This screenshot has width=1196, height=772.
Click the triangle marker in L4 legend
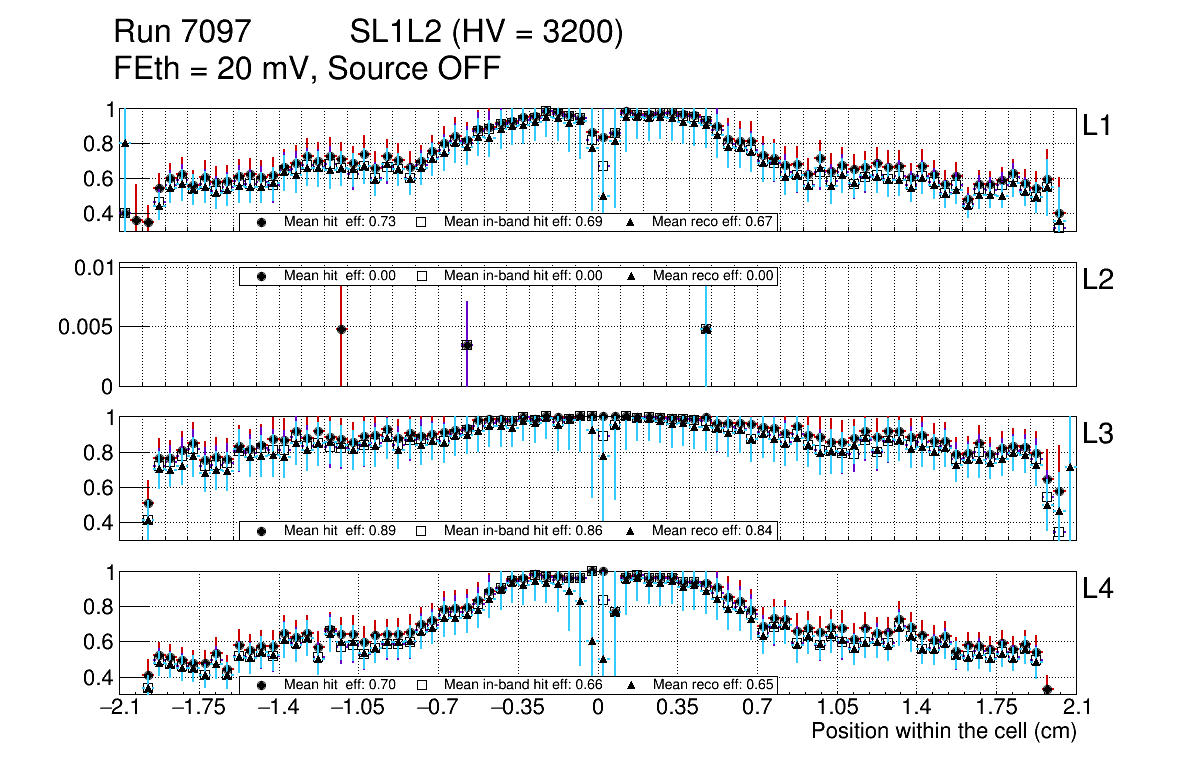[631, 685]
